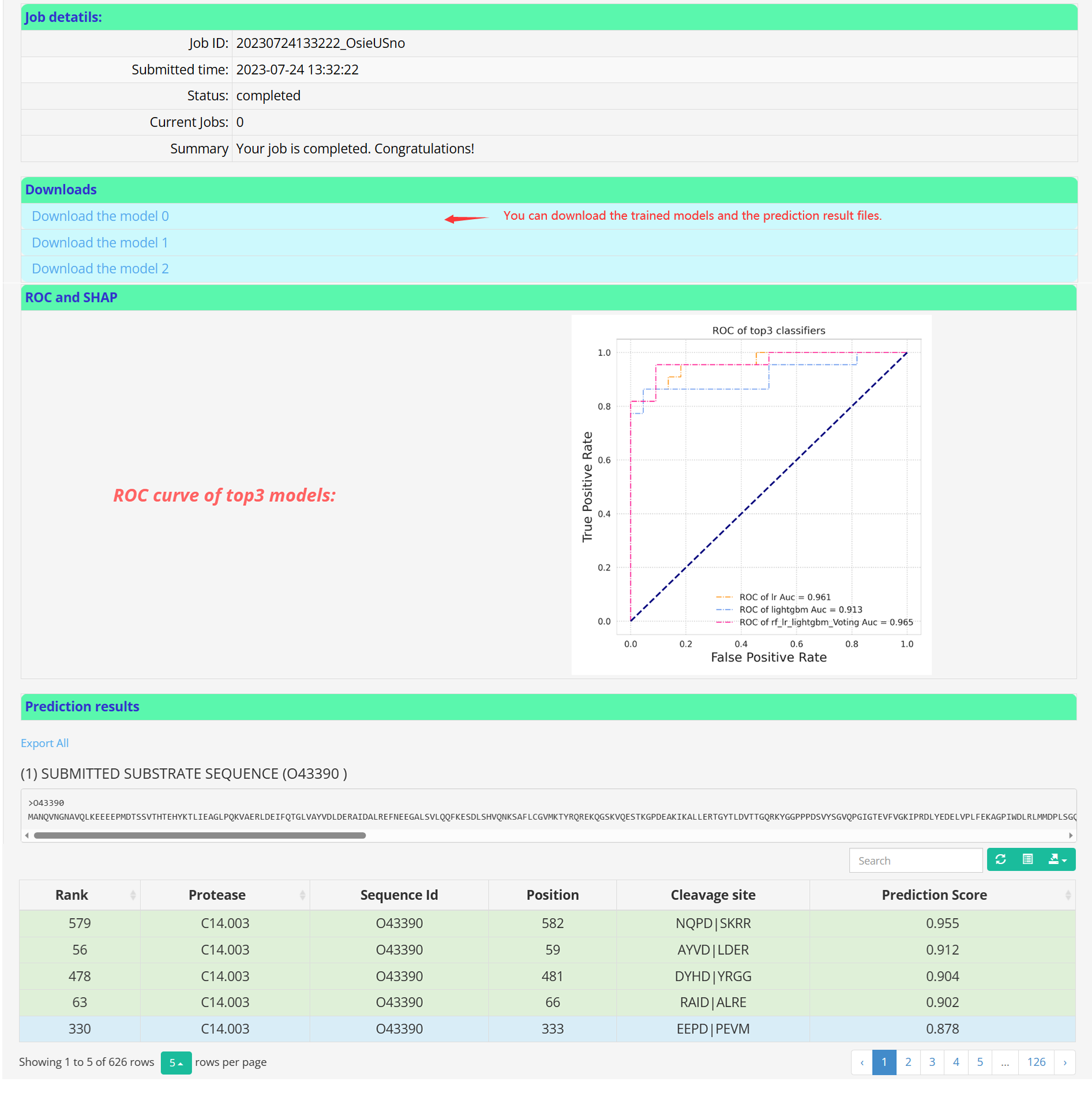This screenshot has width=1092, height=1093.
Task: Click the sequence box horizontal scrollbar thumb
Action: [x=200, y=835]
